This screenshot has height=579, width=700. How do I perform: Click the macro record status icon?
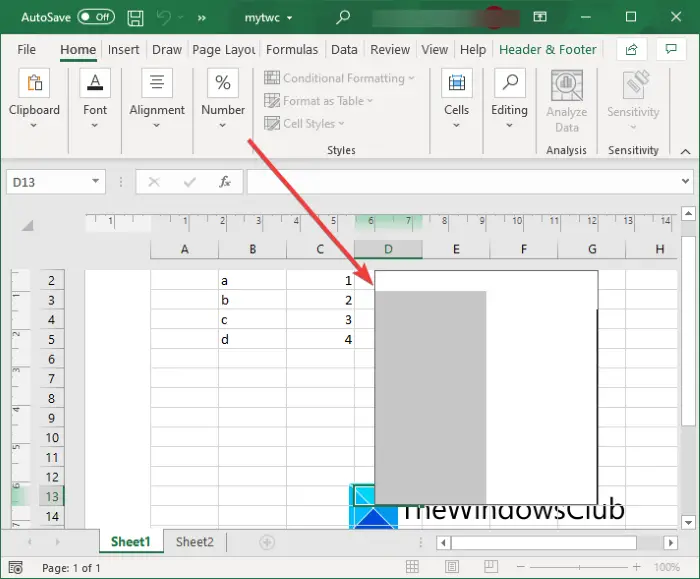(x=16, y=568)
